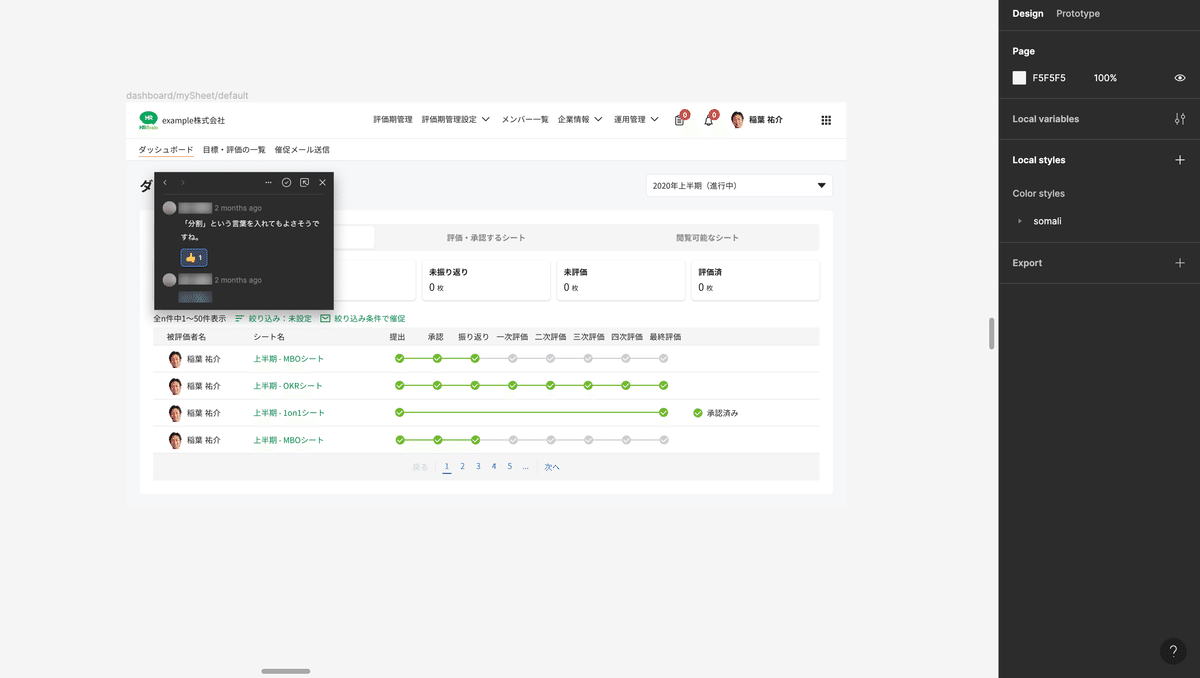Select the 催促メール送信 tab
Screen dimensions: 1200x678
302,150
